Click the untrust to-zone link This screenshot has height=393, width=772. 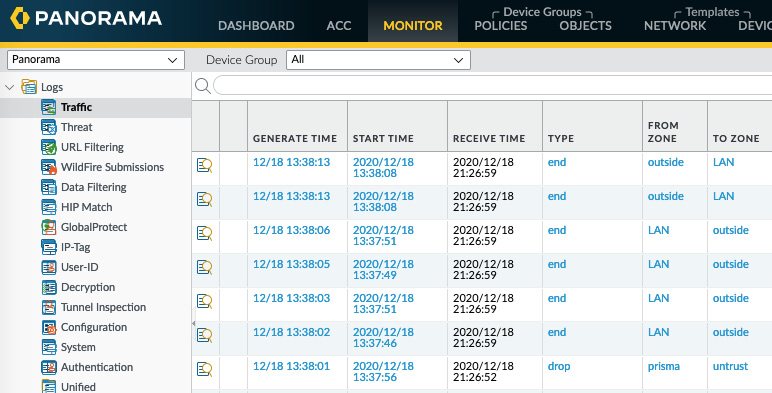pyautogui.click(x=730, y=366)
